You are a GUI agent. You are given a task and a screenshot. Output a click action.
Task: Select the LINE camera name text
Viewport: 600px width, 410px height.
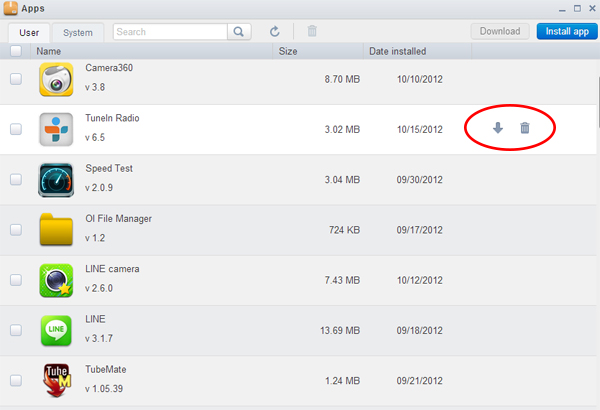click(x=112, y=269)
